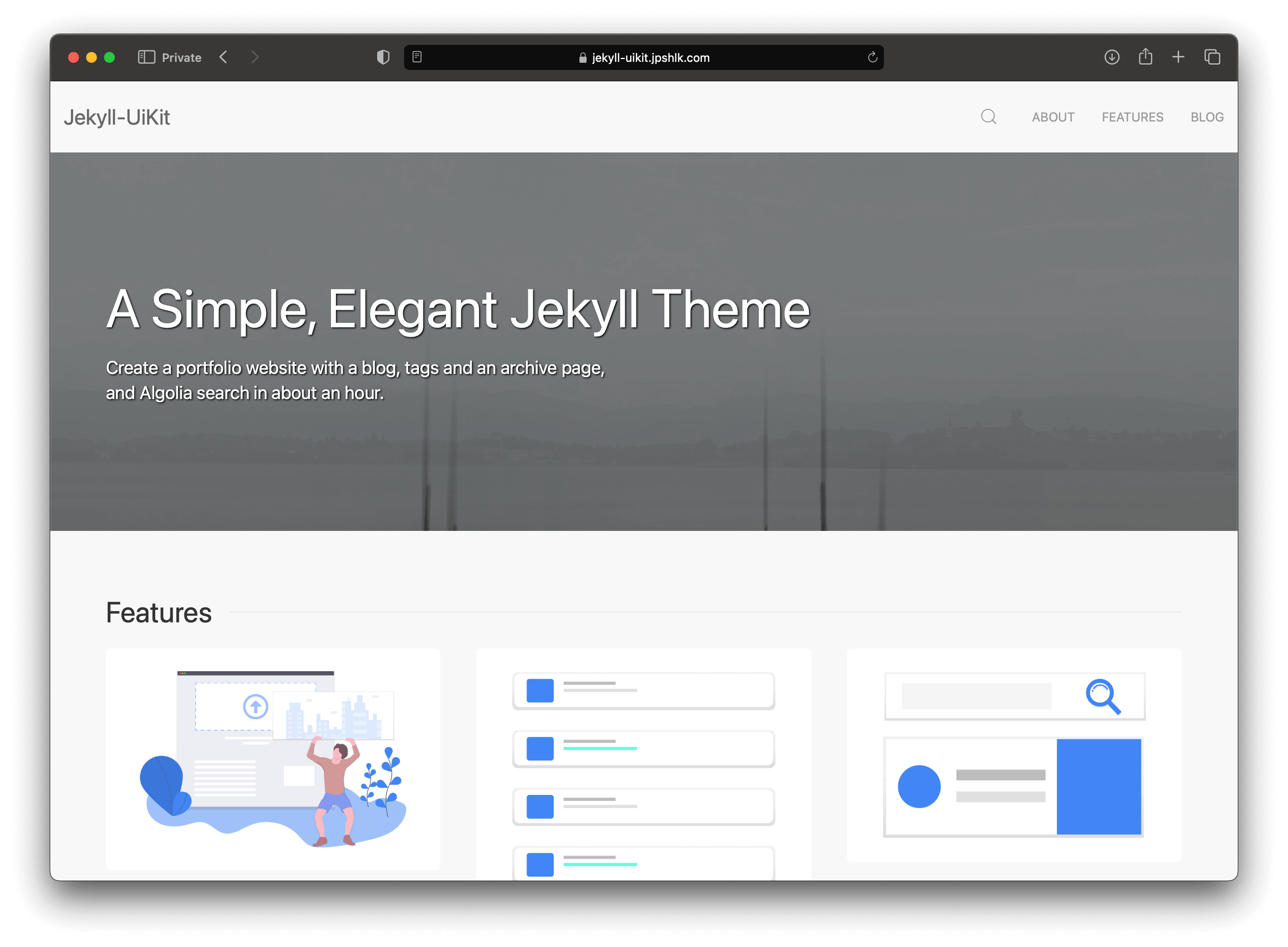
Task: Go back with the back arrow
Action: click(x=223, y=57)
